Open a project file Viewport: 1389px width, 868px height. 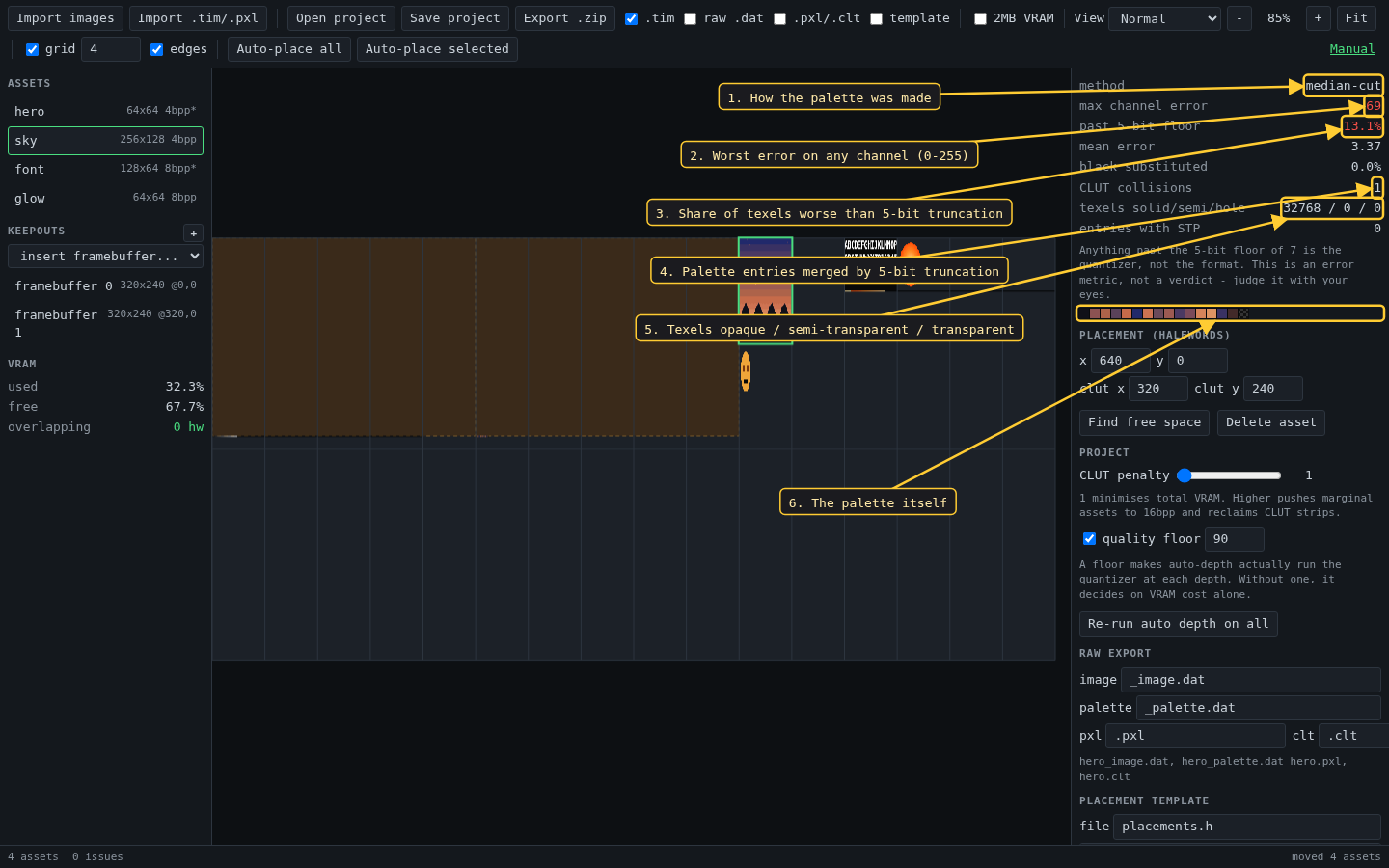pyautogui.click(x=341, y=18)
